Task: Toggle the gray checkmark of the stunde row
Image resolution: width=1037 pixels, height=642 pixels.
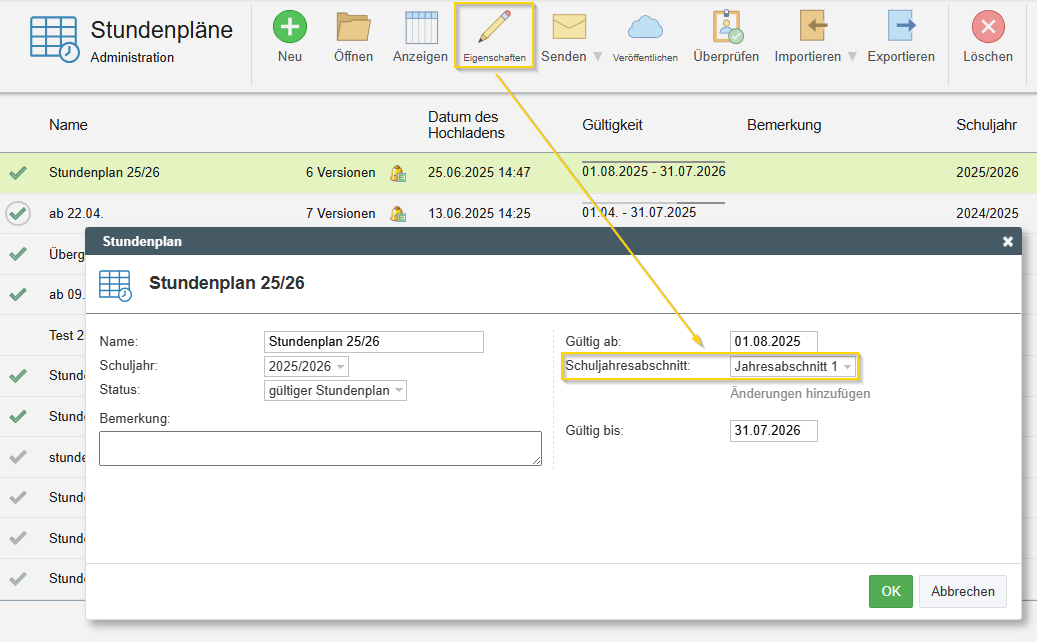Action: point(18,457)
